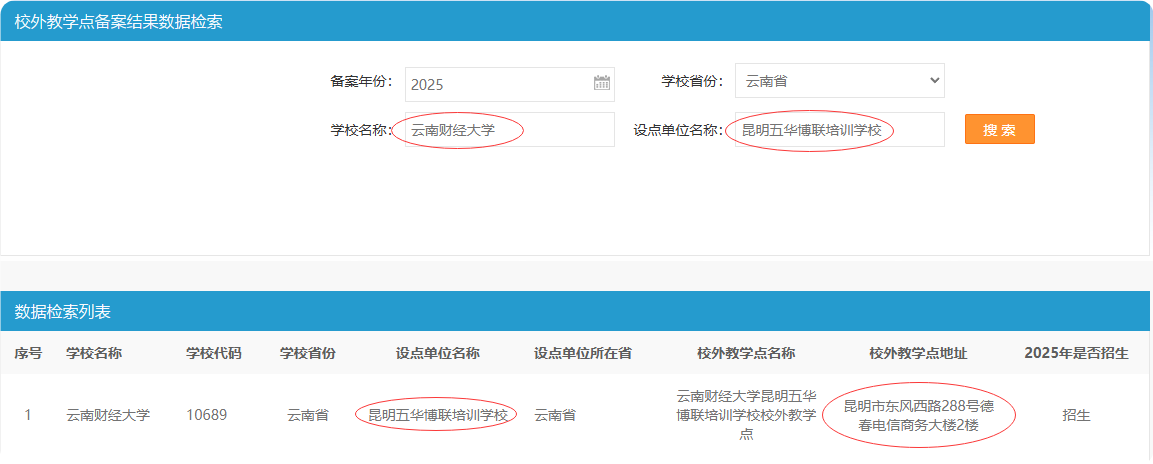The width and height of the screenshot is (1153, 464).
Task: Select the 设点单位所在省 column header
Action: coord(582,353)
